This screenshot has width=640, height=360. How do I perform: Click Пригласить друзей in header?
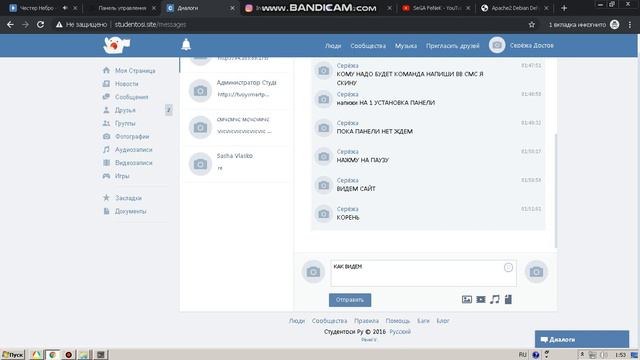point(453,46)
